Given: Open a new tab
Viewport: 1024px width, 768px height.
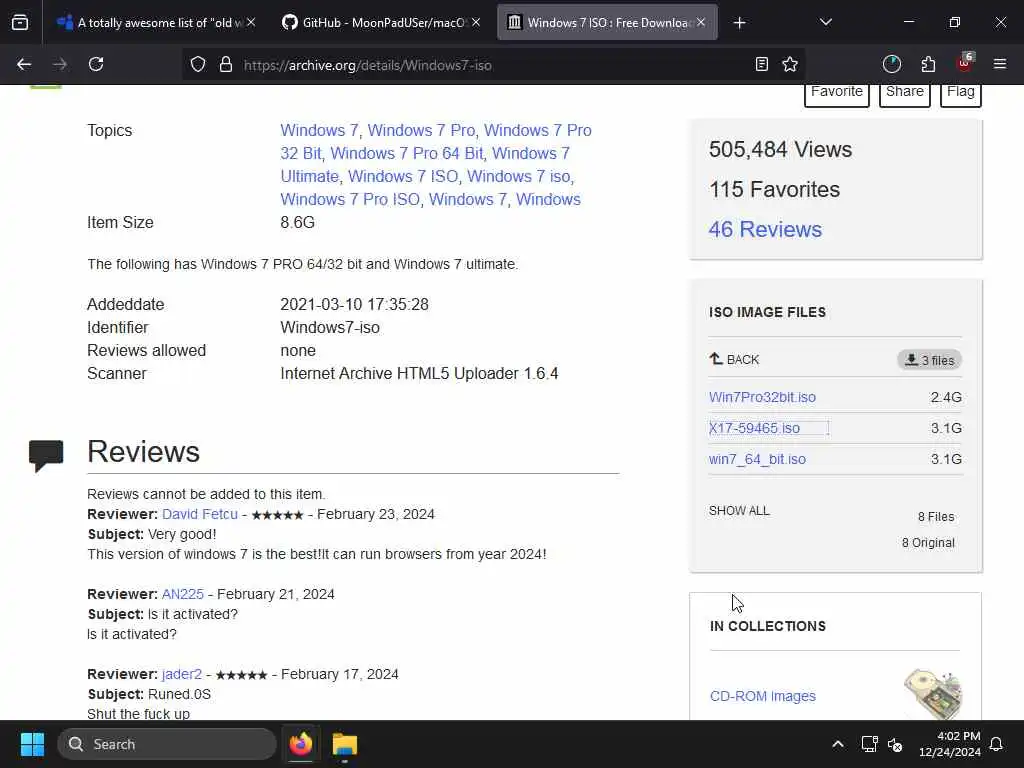Looking at the screenshot, I should [739, 23].
